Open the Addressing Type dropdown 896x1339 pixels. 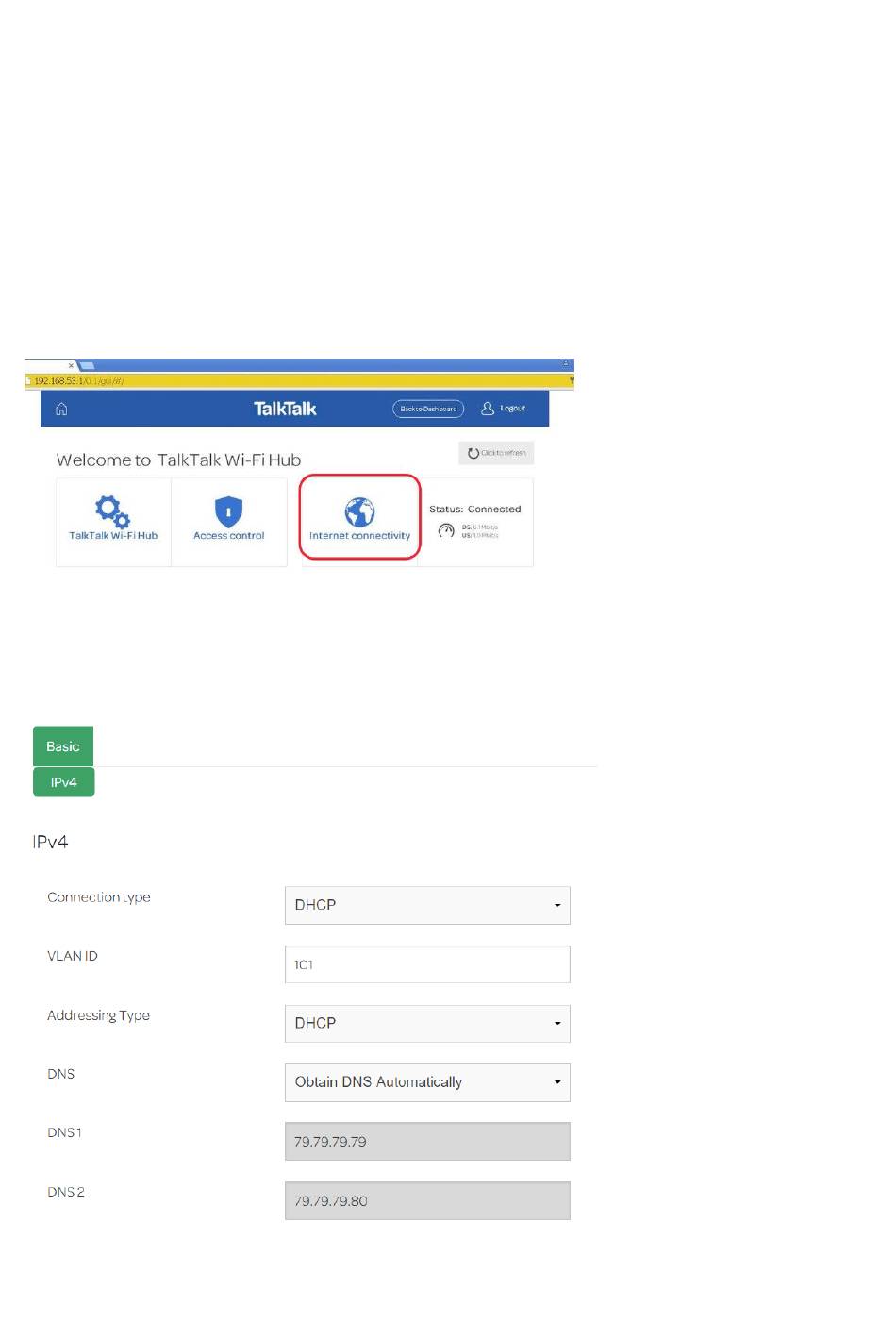(x=427, y=1023)
